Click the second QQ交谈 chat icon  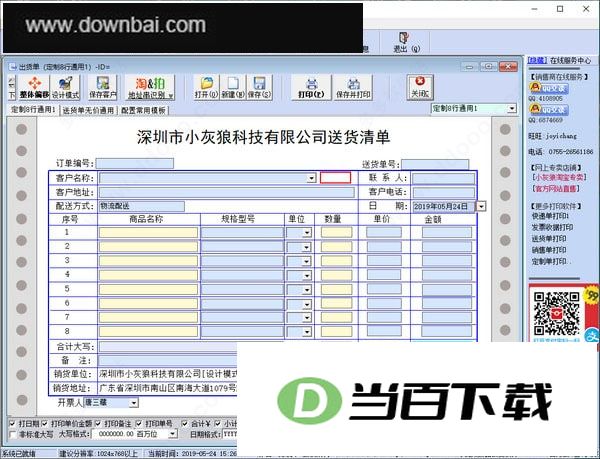tap(549, 110)
